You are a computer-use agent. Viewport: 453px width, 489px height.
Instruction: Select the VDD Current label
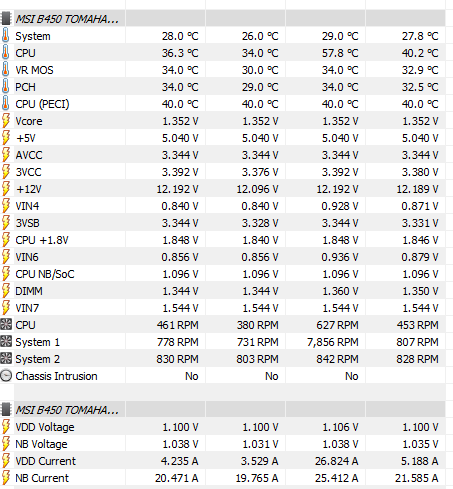pos(46,461)
